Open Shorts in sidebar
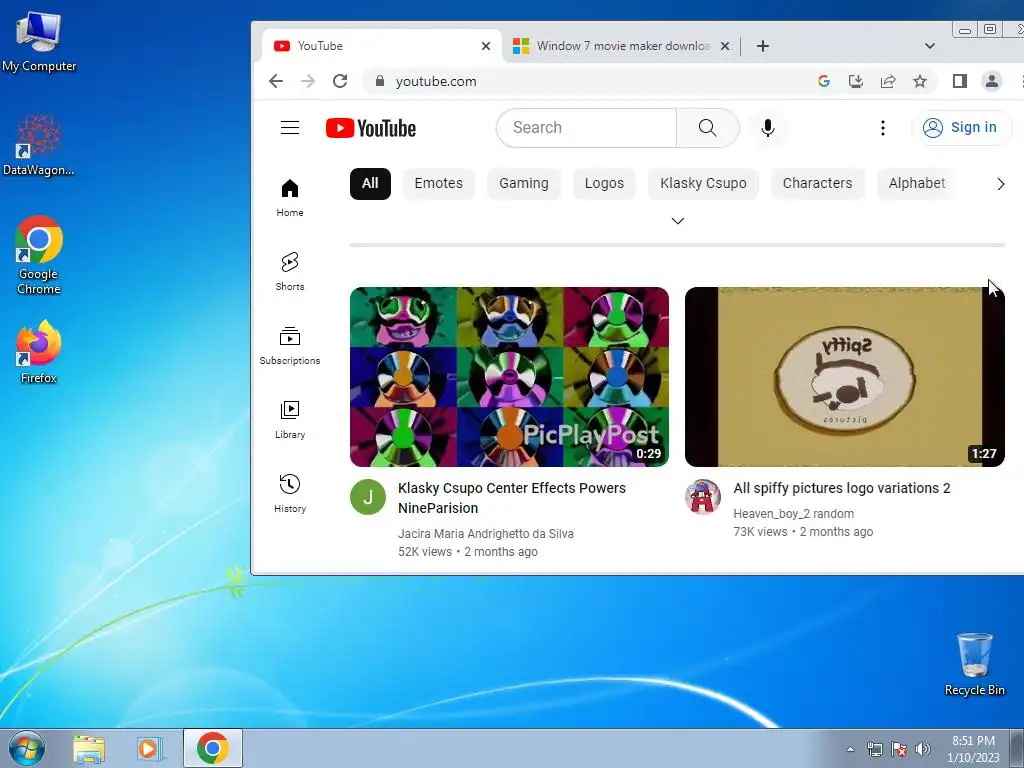This screenshot has height=768, width=1024. [x=290, y=272]
